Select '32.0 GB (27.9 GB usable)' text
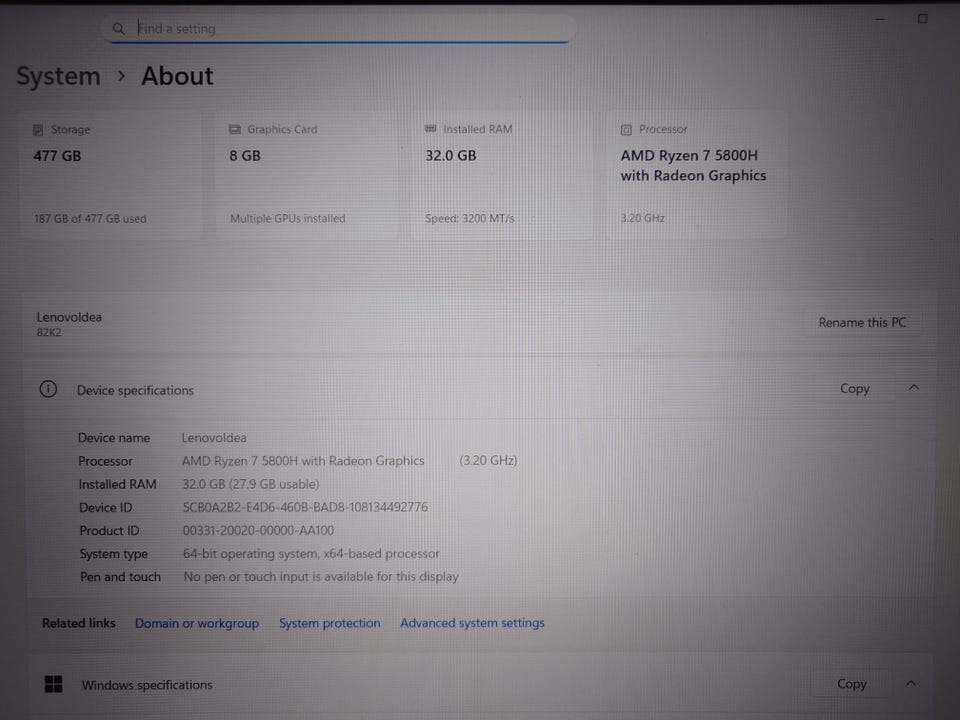Viewport: 960px width, 720px height. click(251, 484)
